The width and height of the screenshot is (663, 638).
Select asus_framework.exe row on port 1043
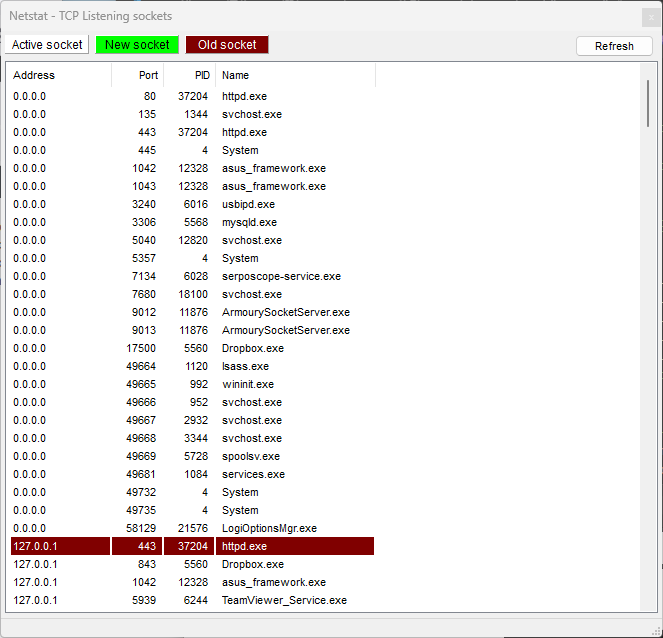tap(192, 186)
